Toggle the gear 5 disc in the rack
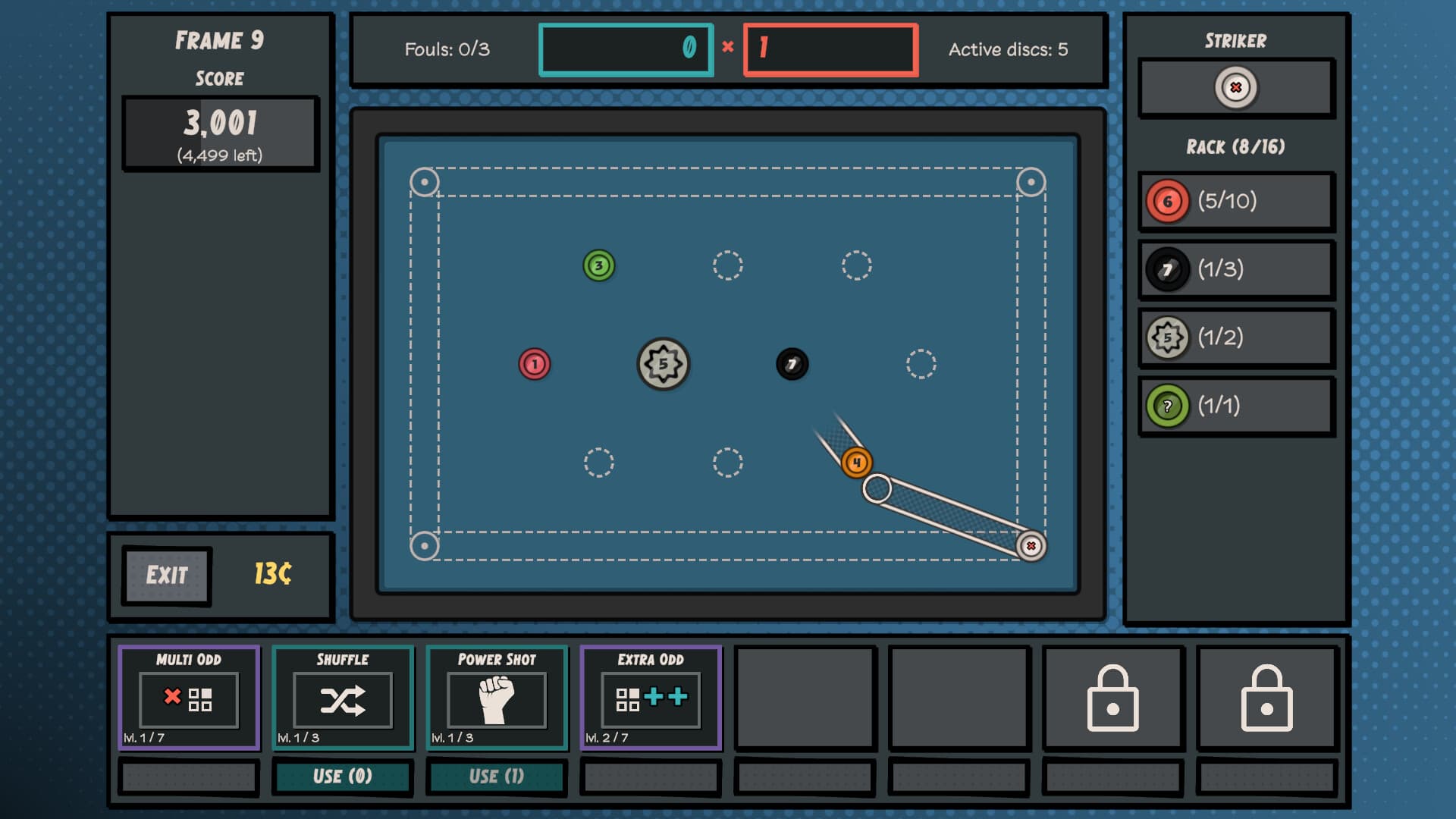The width and height of the screenshot is (1456, 819). (1168, 337)
